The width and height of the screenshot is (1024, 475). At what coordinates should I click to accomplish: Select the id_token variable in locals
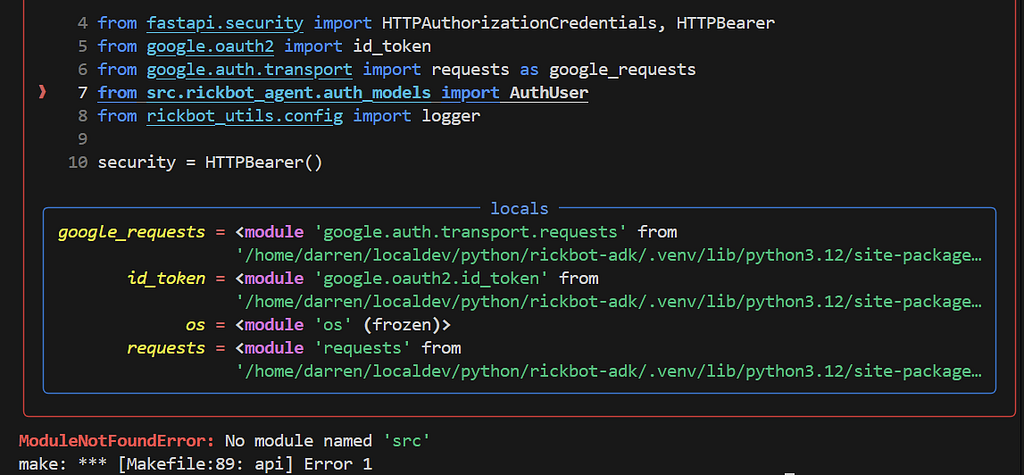click(166, 278)
